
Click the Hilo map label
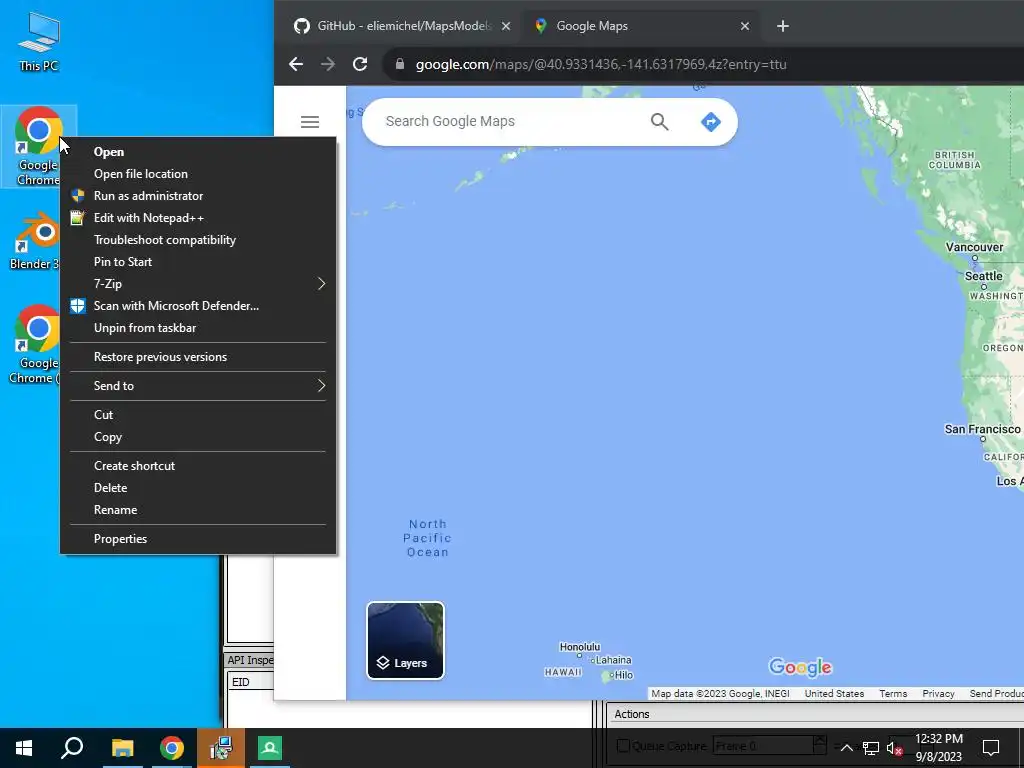(624, 675)
